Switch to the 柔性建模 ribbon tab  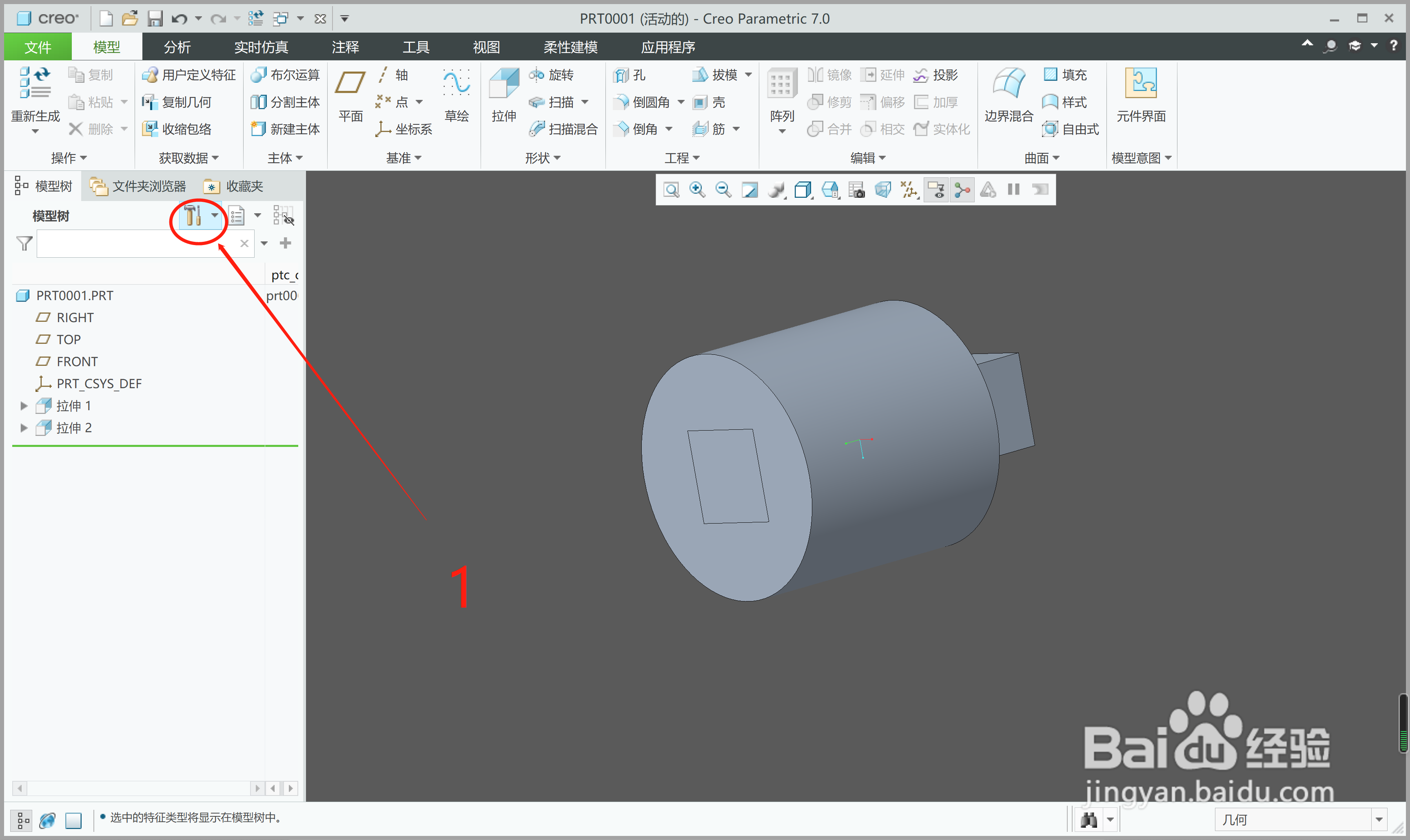[x=570, y=47]
